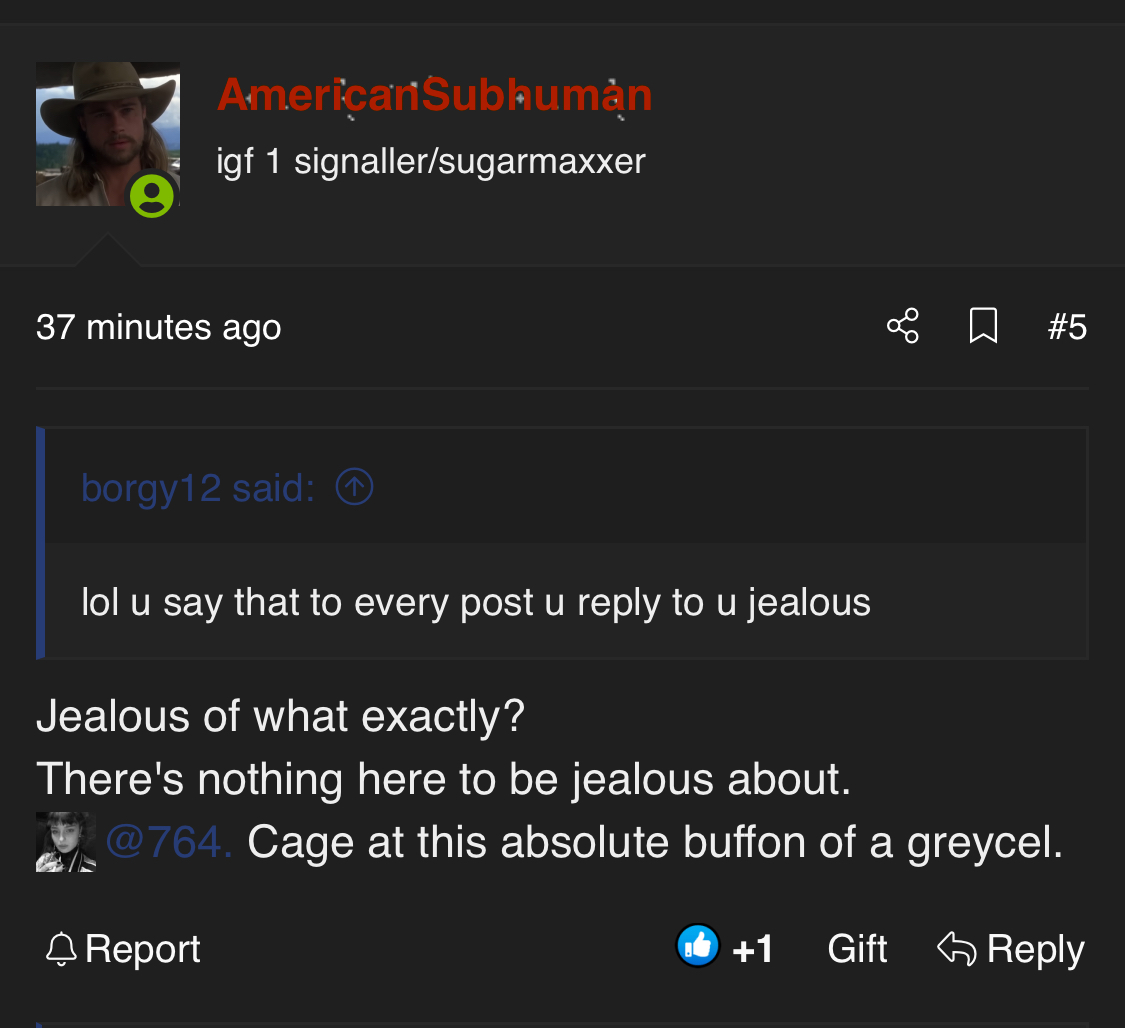Click the "borgy12 said:" quote link
The width and height of the screenshot is (1125, 1028).
tap(198, 488)
